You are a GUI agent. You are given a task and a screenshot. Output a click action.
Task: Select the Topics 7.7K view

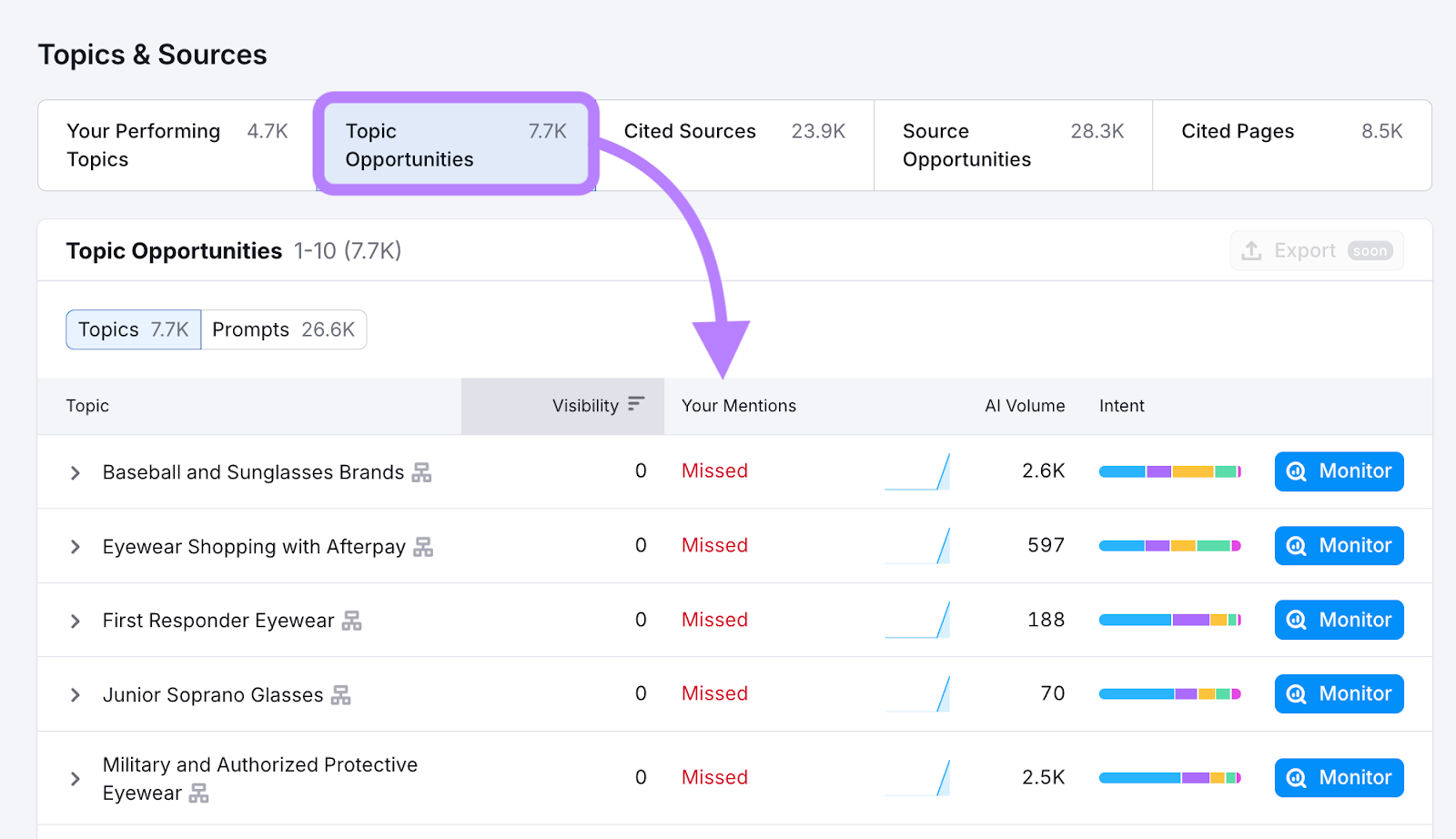tap(132, 329)
